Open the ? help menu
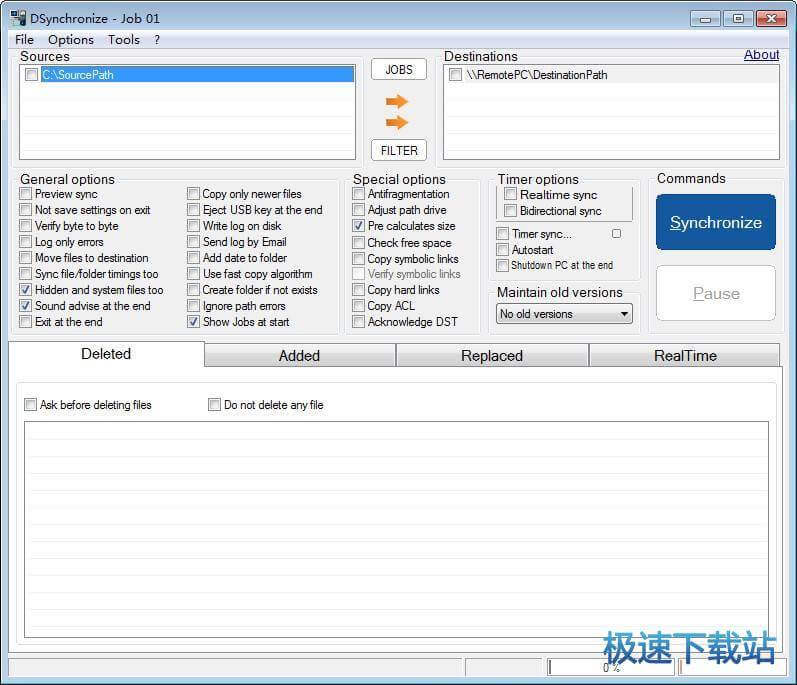Image resolution: width=797 pixels, height=685 pixels. pyautogui.click(x=156, y=40)
